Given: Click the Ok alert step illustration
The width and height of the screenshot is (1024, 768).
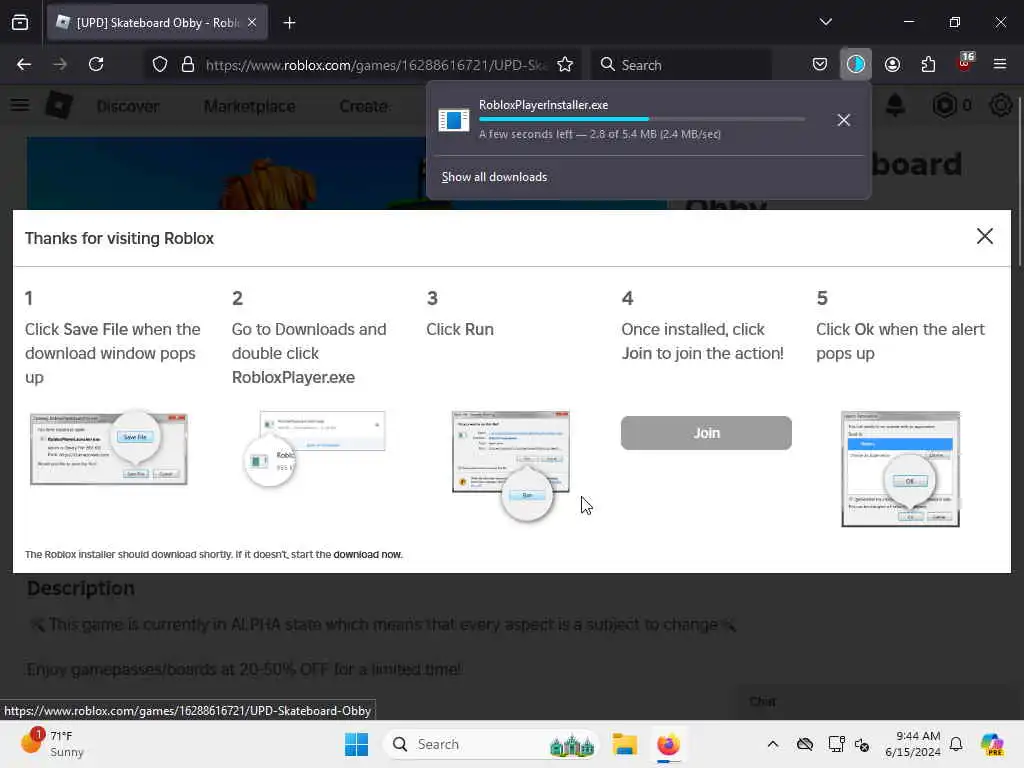Looking at the screenshot, I should point(901,469).
